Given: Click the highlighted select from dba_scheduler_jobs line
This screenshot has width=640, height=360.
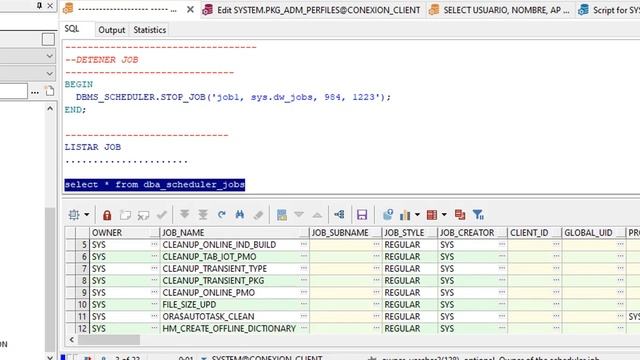Looking at the screenshot, I should [155, 184].
